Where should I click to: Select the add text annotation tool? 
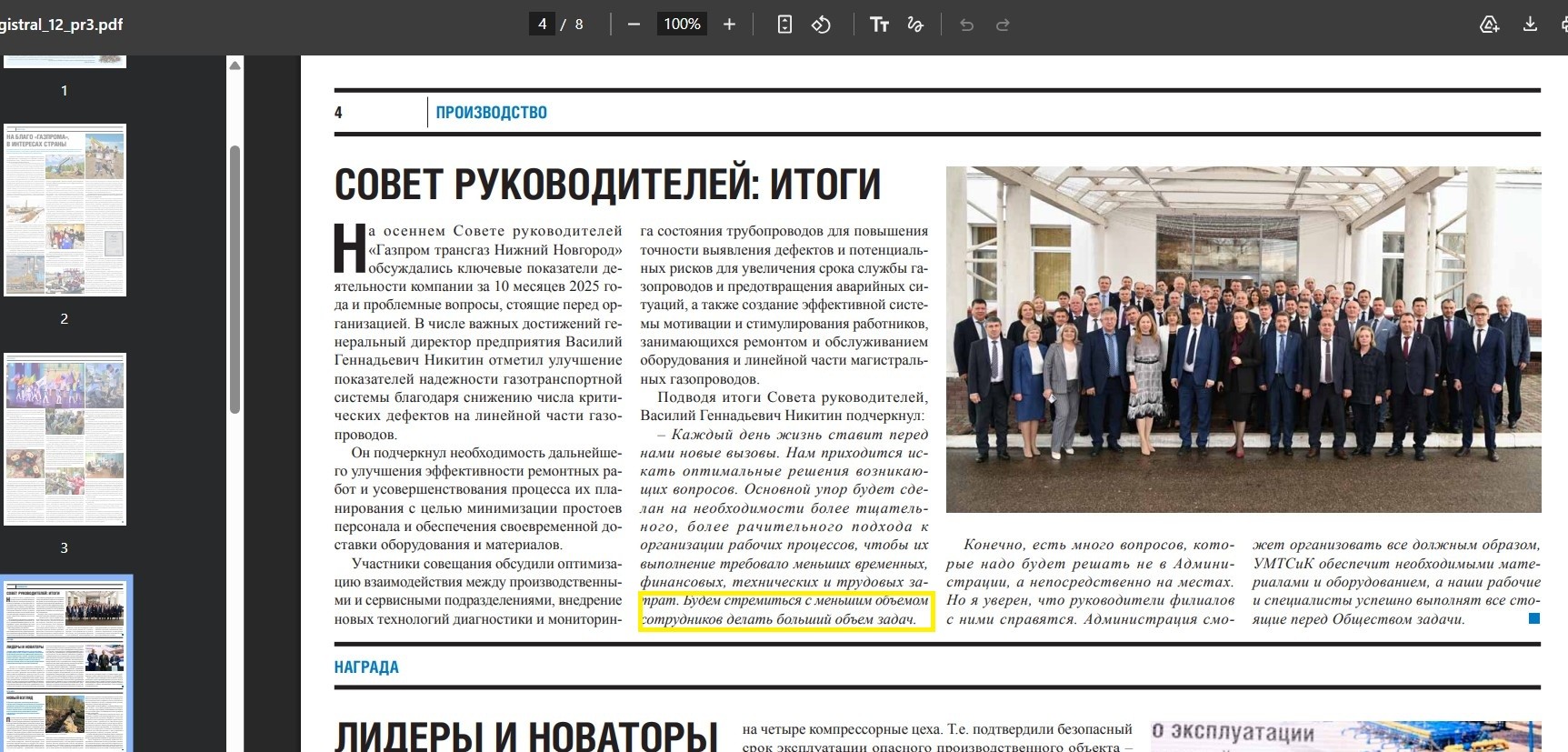[x=879, y=25]
